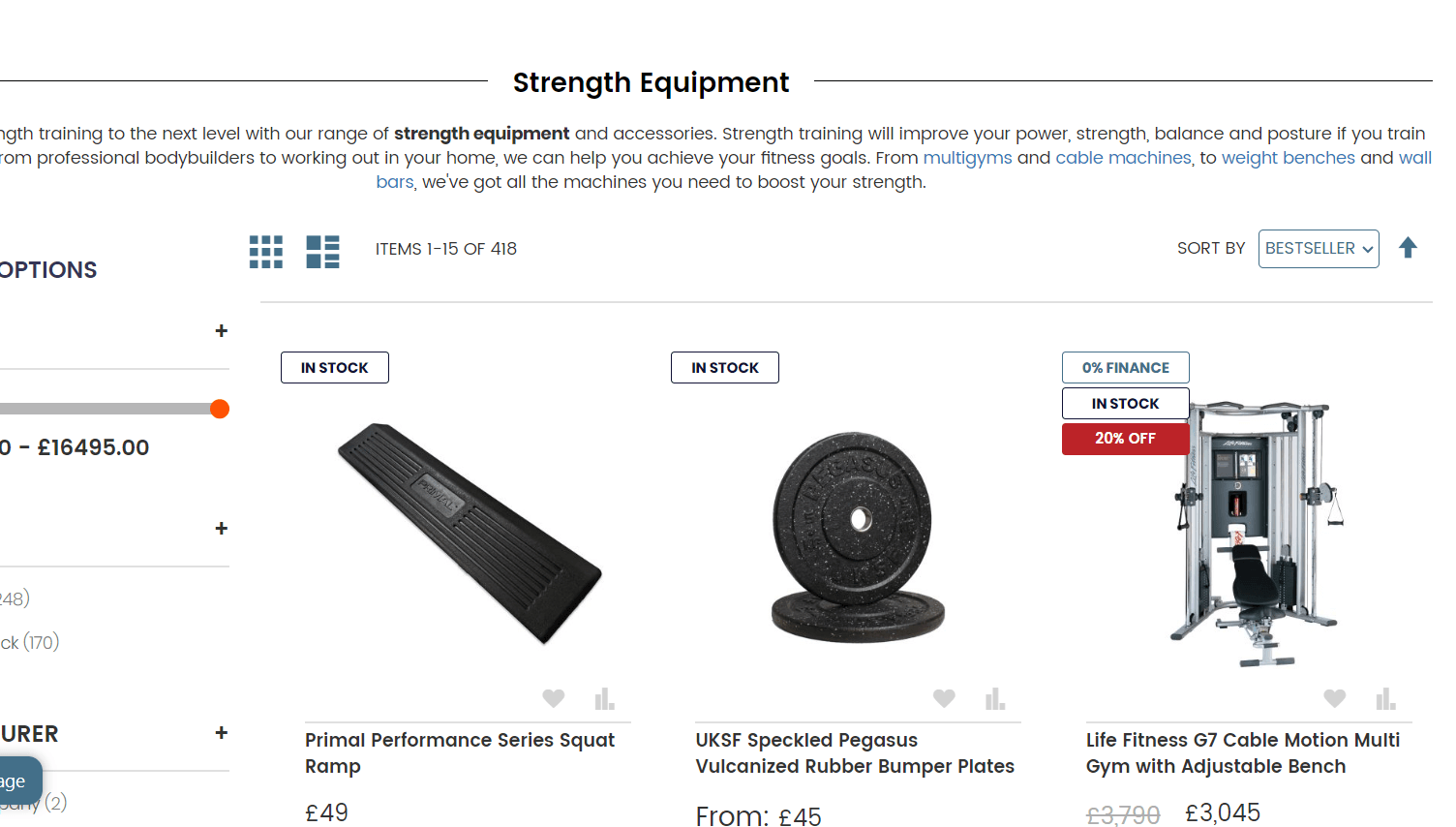Expand the first filter section above the price slider
1456x827 pixels.
[222, 331]
